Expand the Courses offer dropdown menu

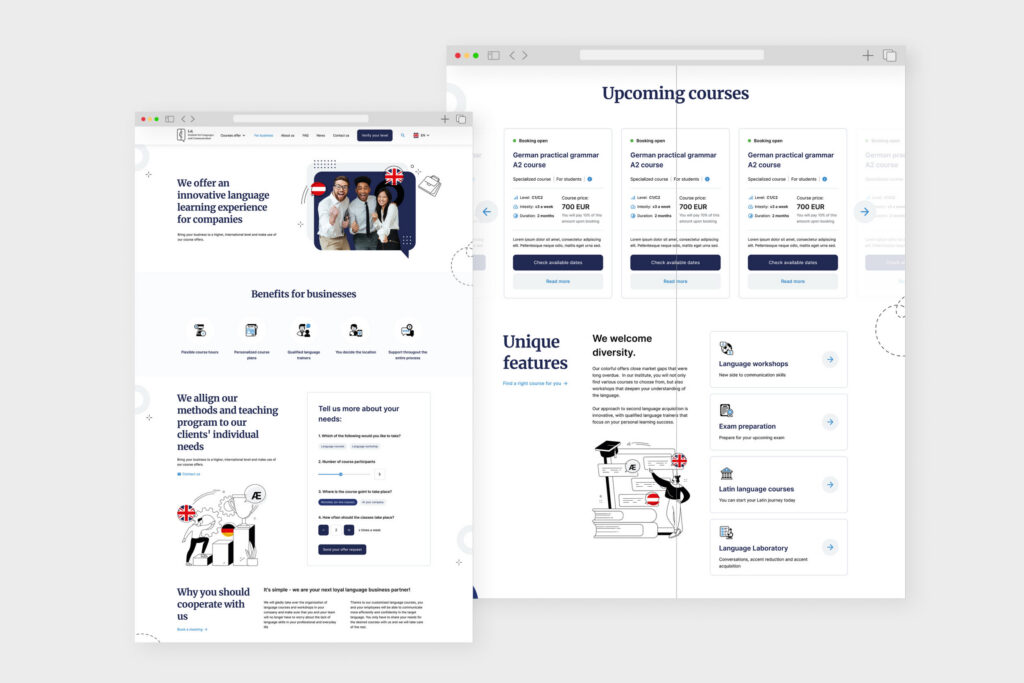232,135
